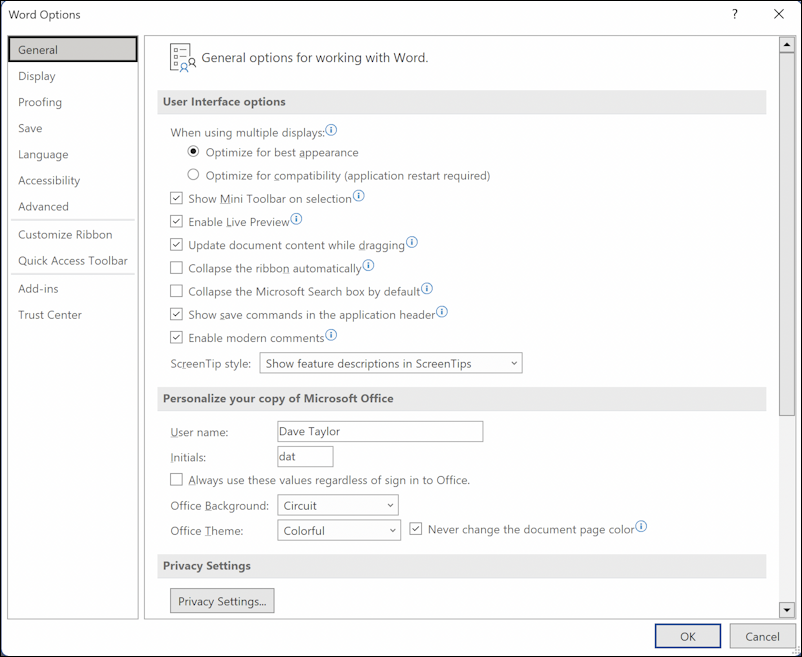Select the Accessibility category
Screen dimensions: 802x657
pyautogui.click(x=73, y=180)
